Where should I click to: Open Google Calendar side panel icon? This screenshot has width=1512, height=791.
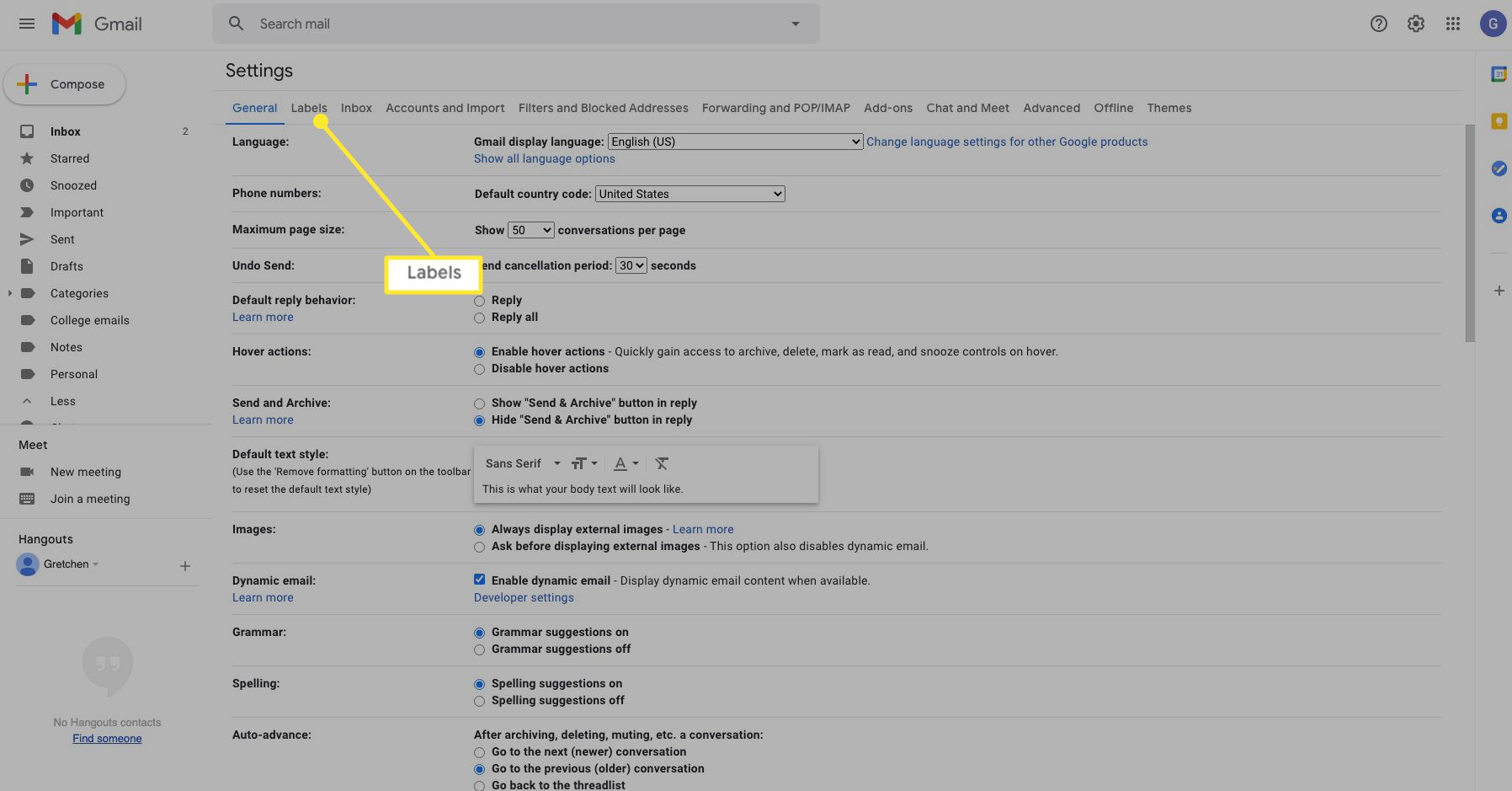[1499, 74]
